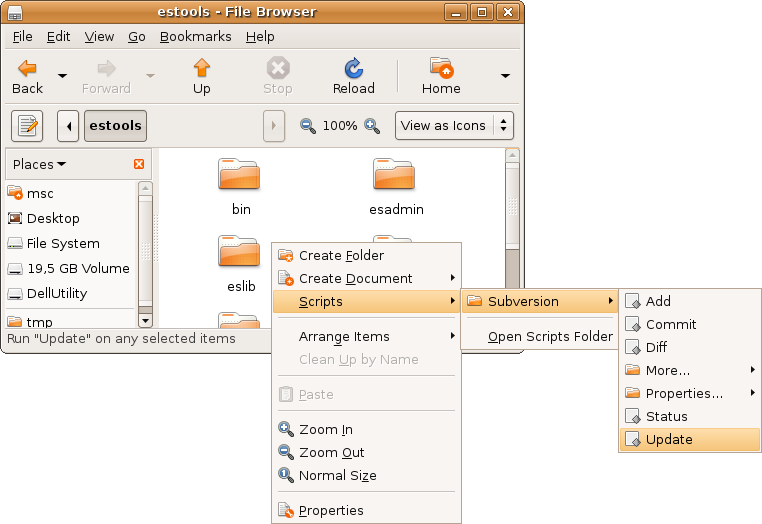
Task: Open the bin folder icon
Action: click(239, 174)
